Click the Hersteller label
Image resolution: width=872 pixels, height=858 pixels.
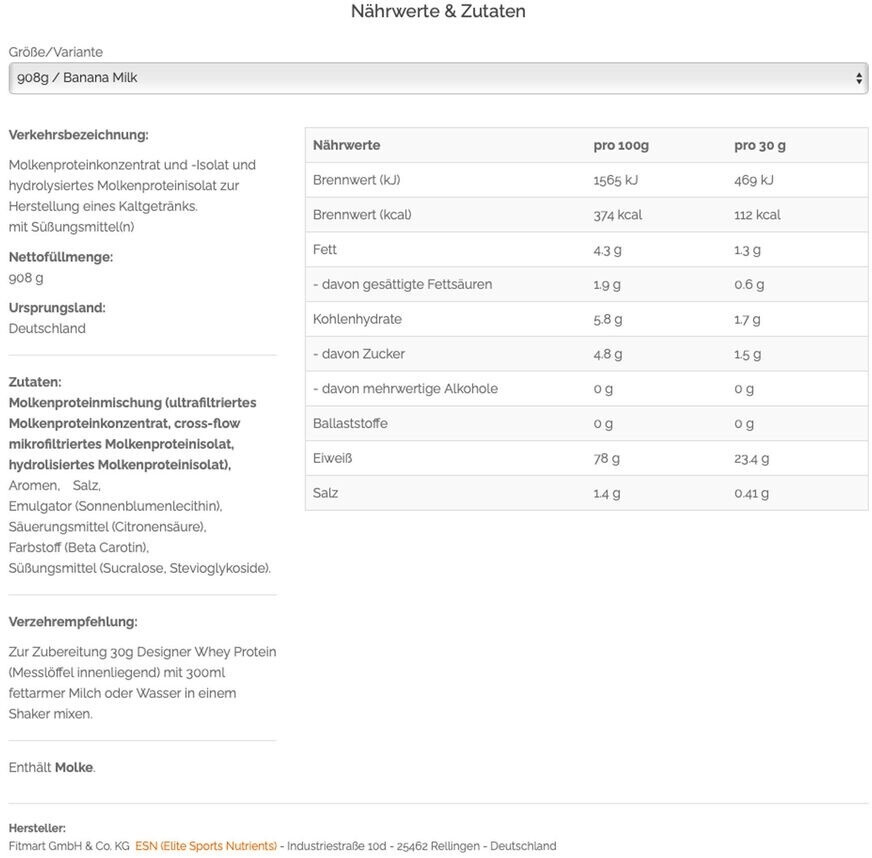point(37,828)
